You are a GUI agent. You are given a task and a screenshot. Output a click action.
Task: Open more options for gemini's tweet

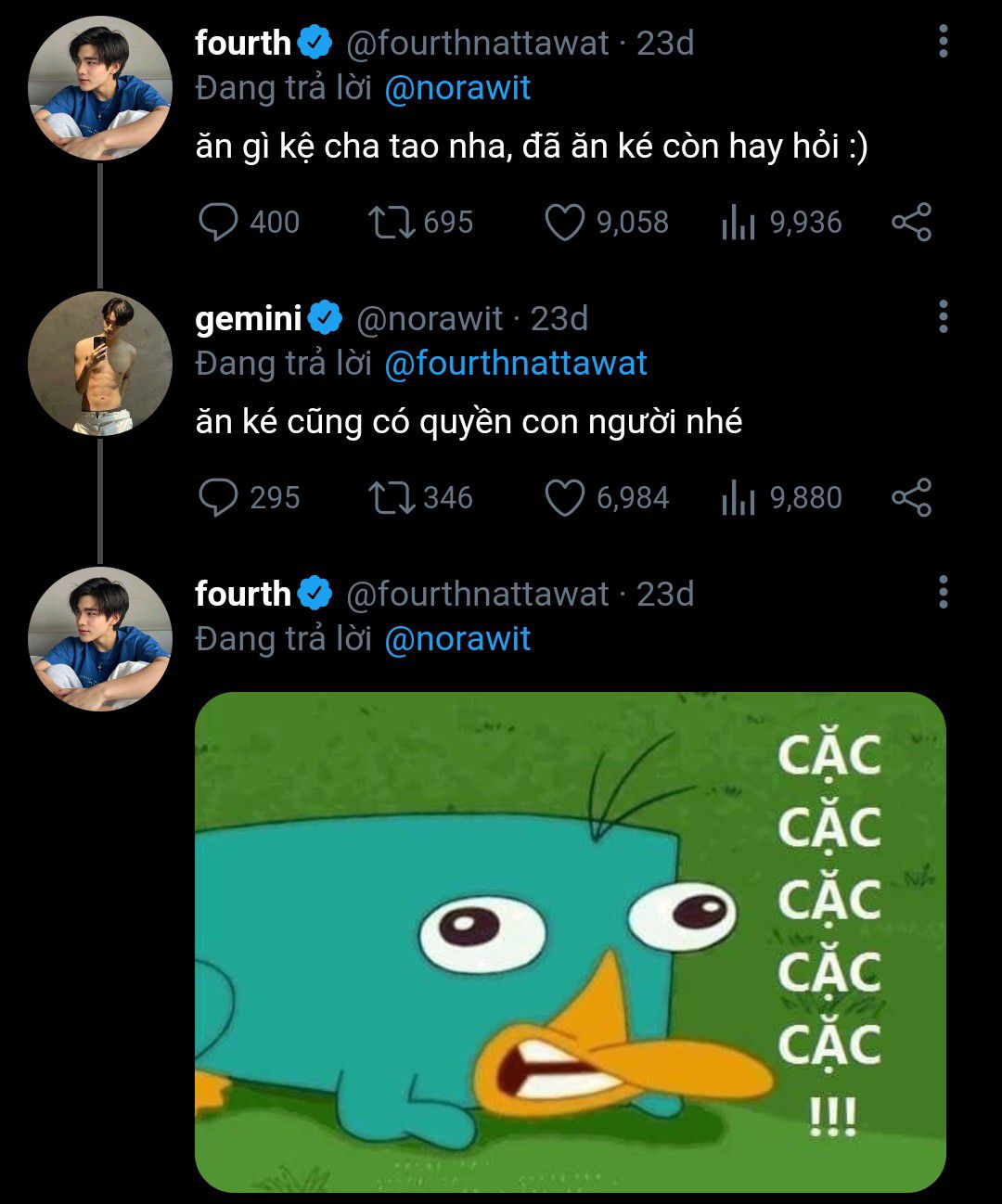pos(943,317)
